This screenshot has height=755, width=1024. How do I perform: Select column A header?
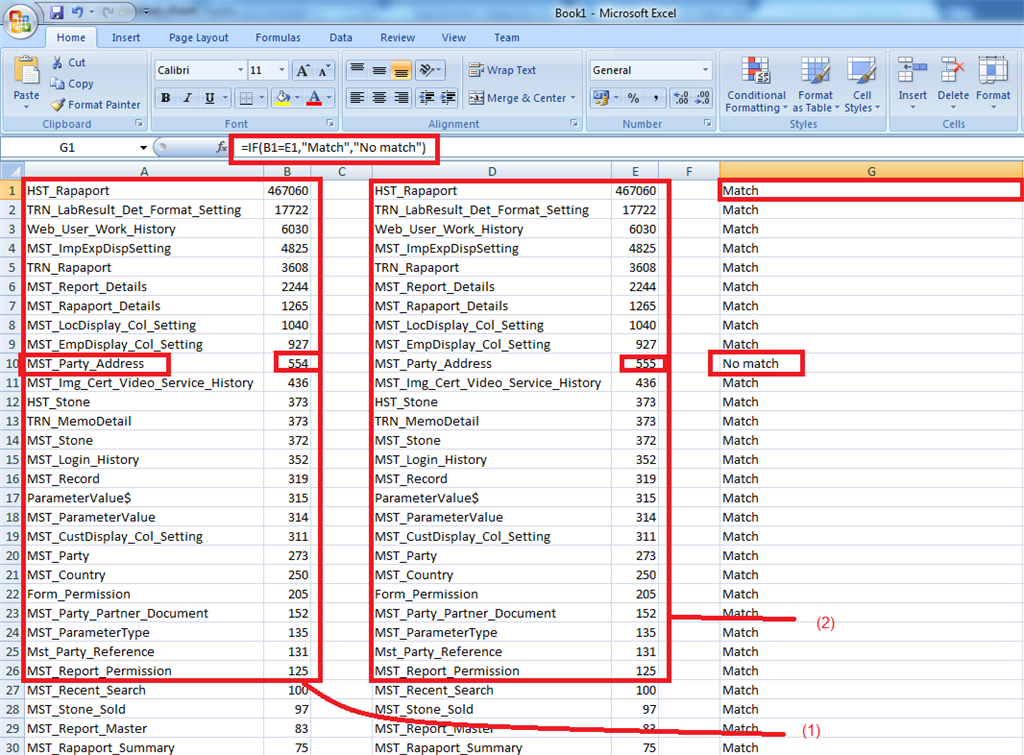coord(144,171)
